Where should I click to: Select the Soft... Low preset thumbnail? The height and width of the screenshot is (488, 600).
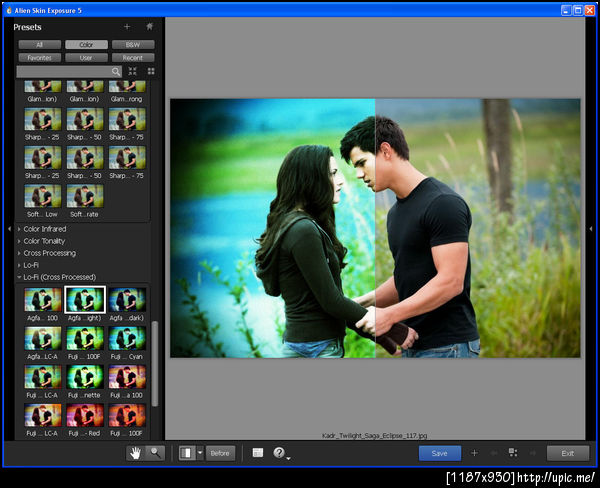point(42,196)
